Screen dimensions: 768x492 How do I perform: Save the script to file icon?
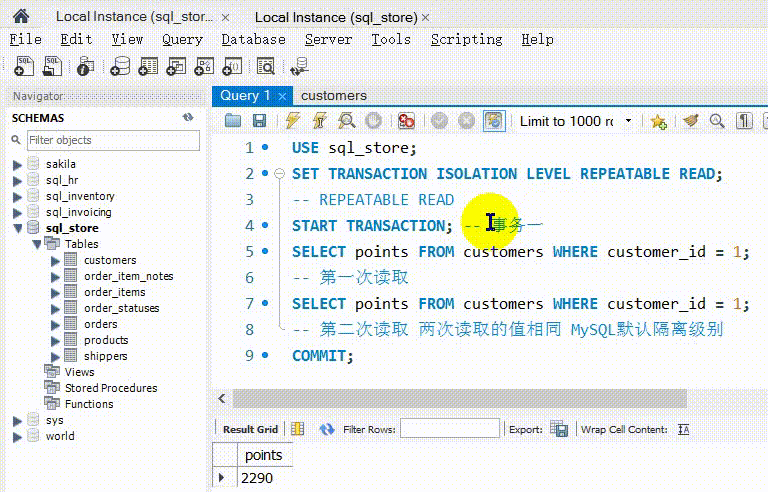tap(259, 121)
